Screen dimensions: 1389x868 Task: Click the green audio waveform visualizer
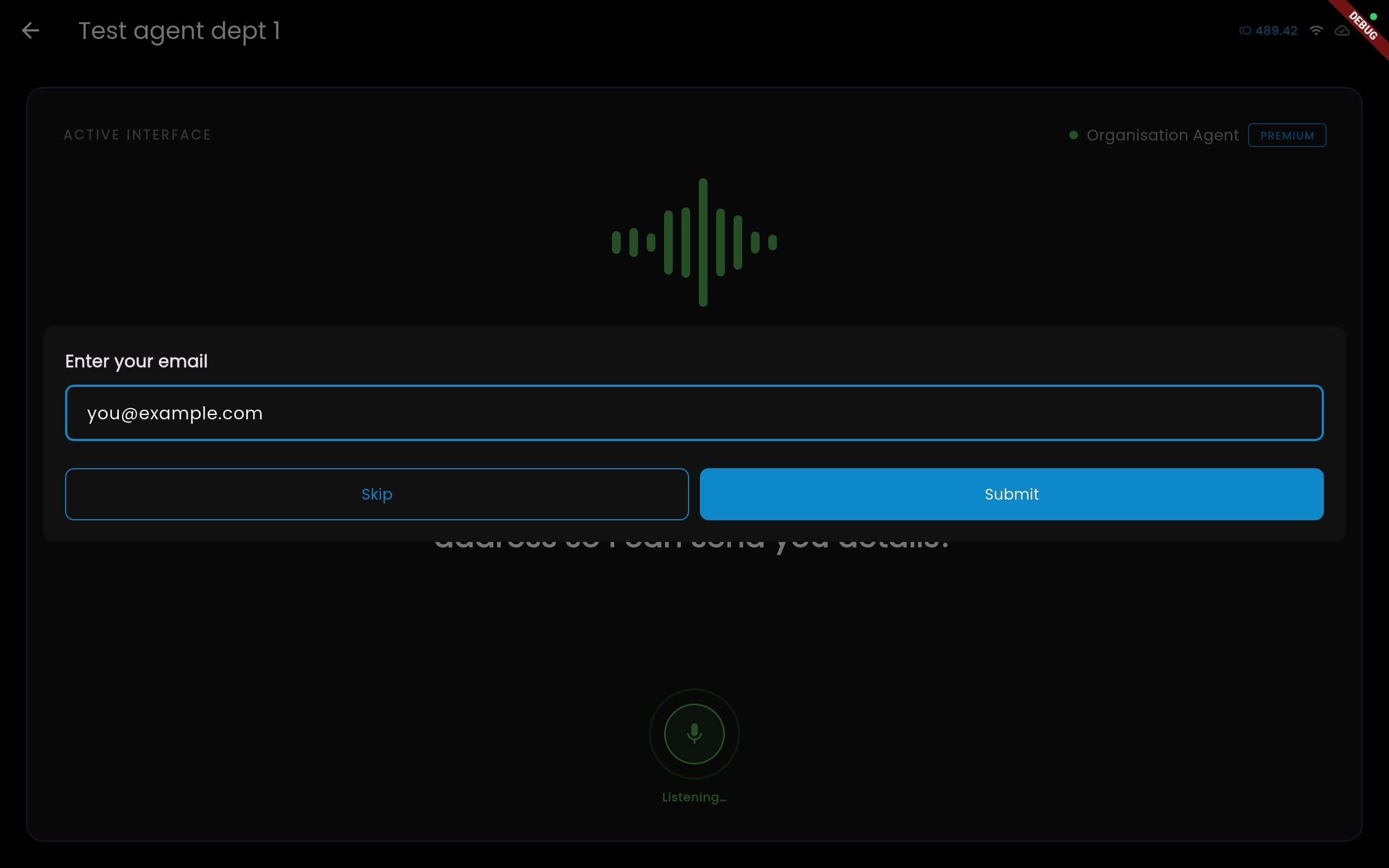click(x=694, y=242)
